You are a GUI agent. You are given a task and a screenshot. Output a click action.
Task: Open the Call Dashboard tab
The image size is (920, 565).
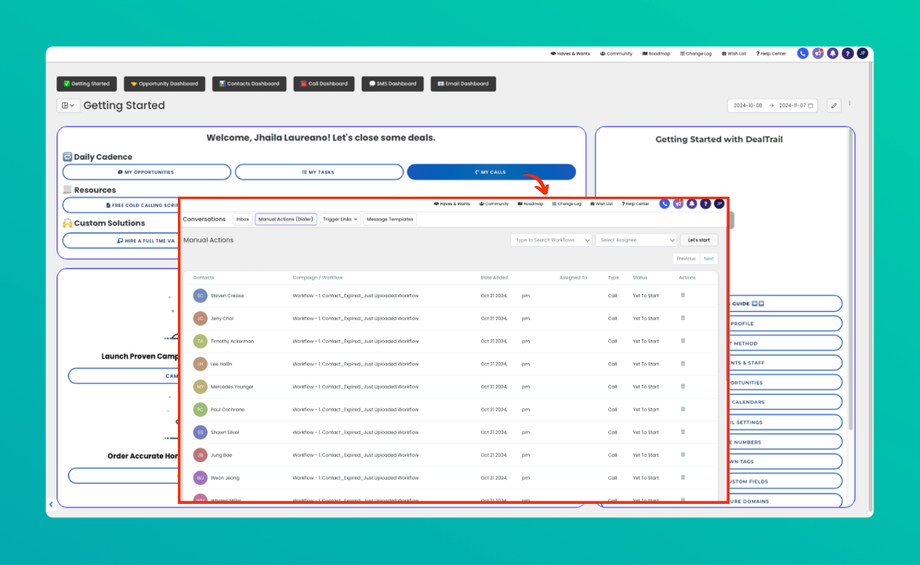pos(324,84)
